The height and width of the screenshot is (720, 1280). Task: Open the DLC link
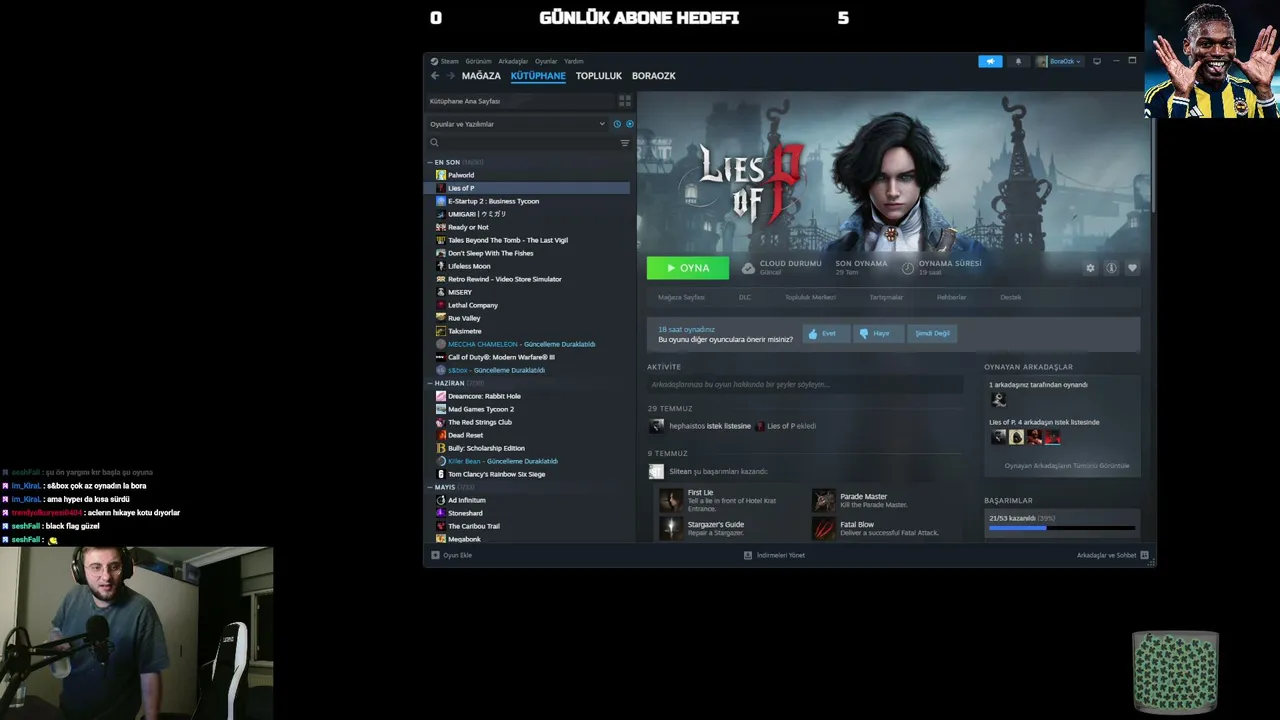[745, 297]
